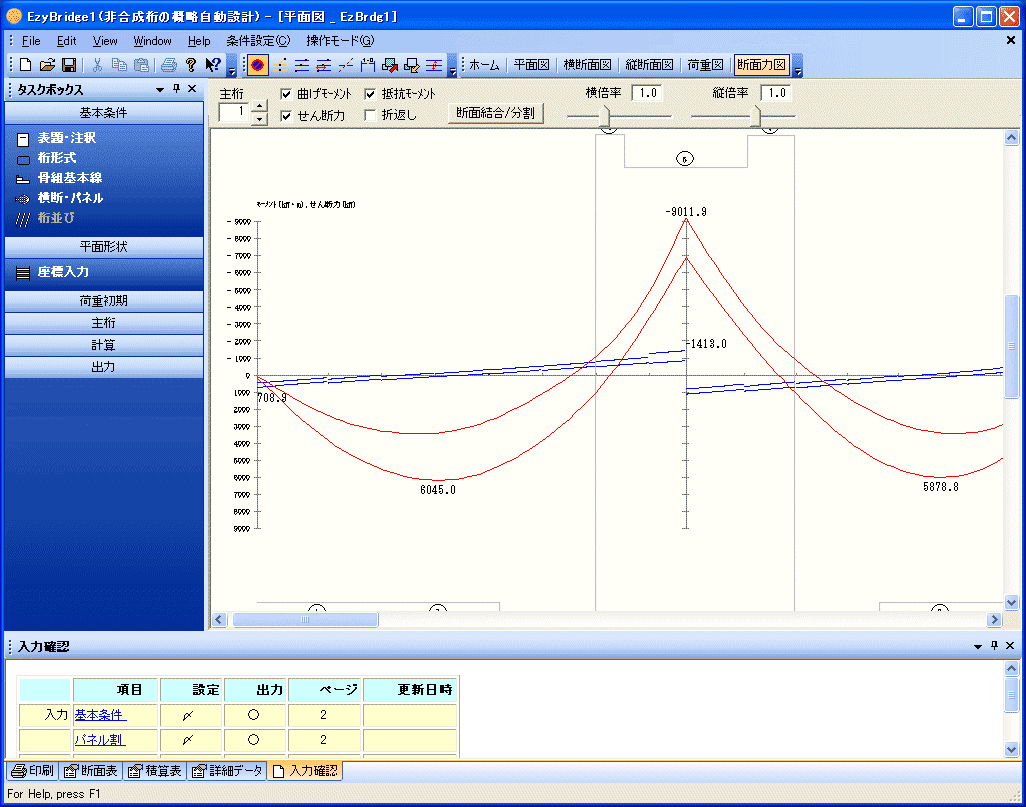The height and width of the screenshot is (807, 1026).
Task: Click the 横倍率 slider handle
Action: [606, 117]
